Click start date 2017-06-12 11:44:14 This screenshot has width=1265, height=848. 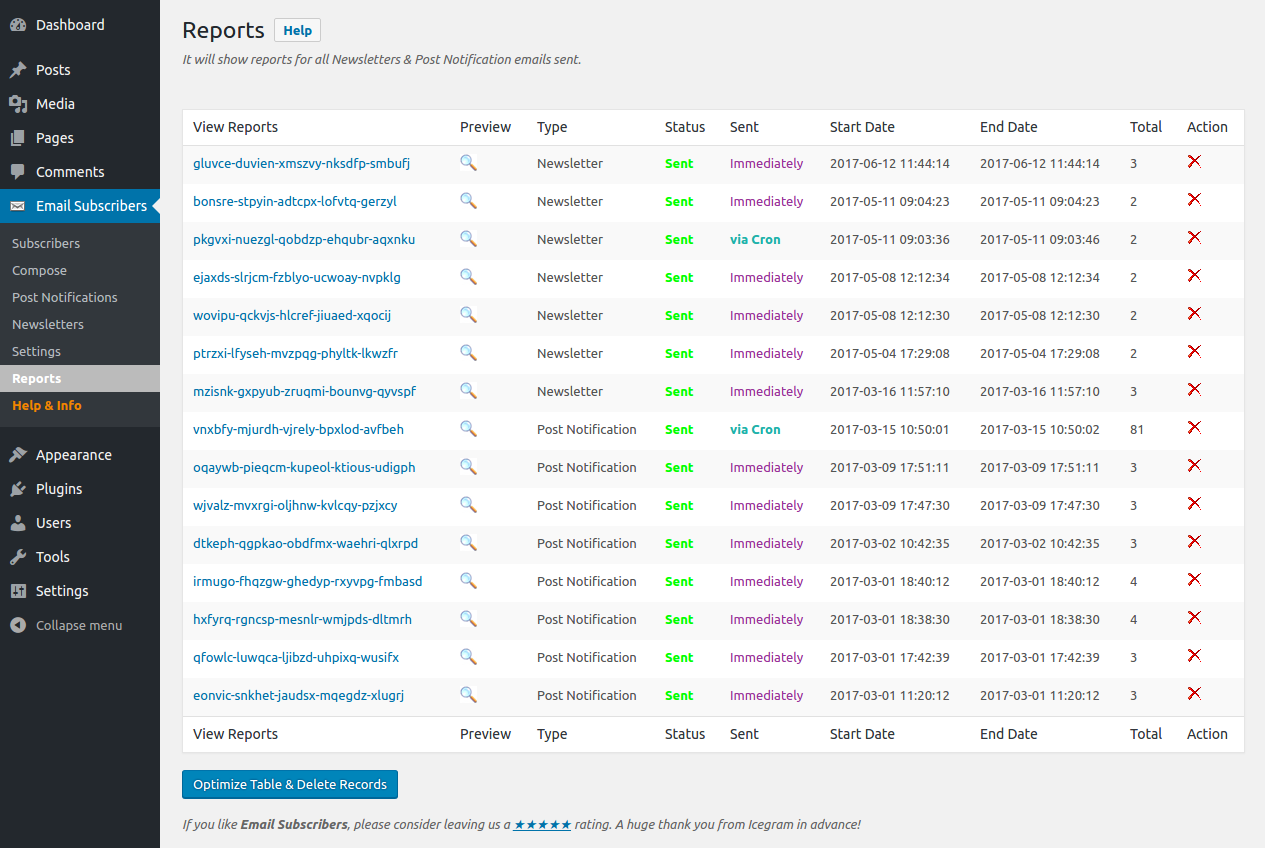890,163
